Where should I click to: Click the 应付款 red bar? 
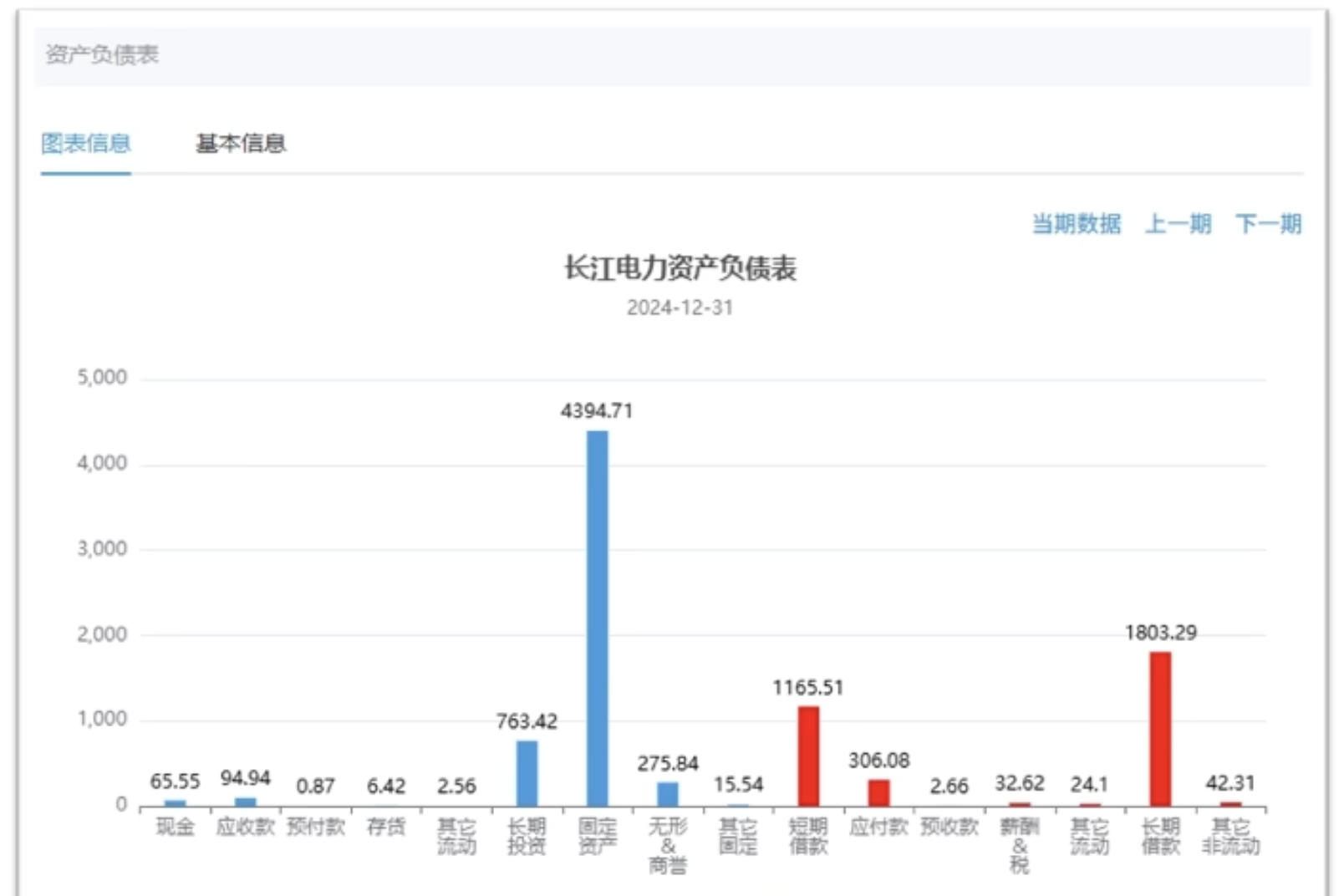tap(878, 792)
